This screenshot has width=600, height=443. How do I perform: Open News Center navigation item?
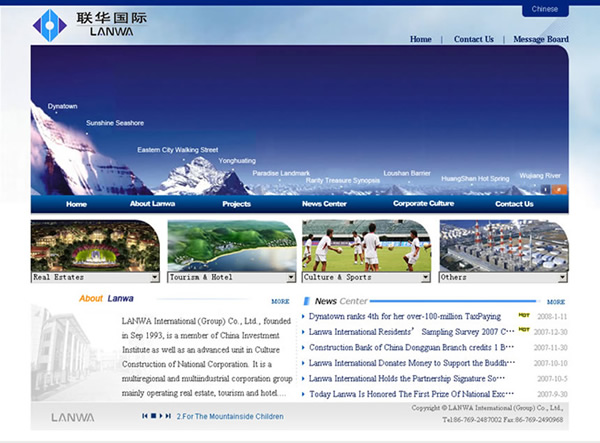click(324, 204)
